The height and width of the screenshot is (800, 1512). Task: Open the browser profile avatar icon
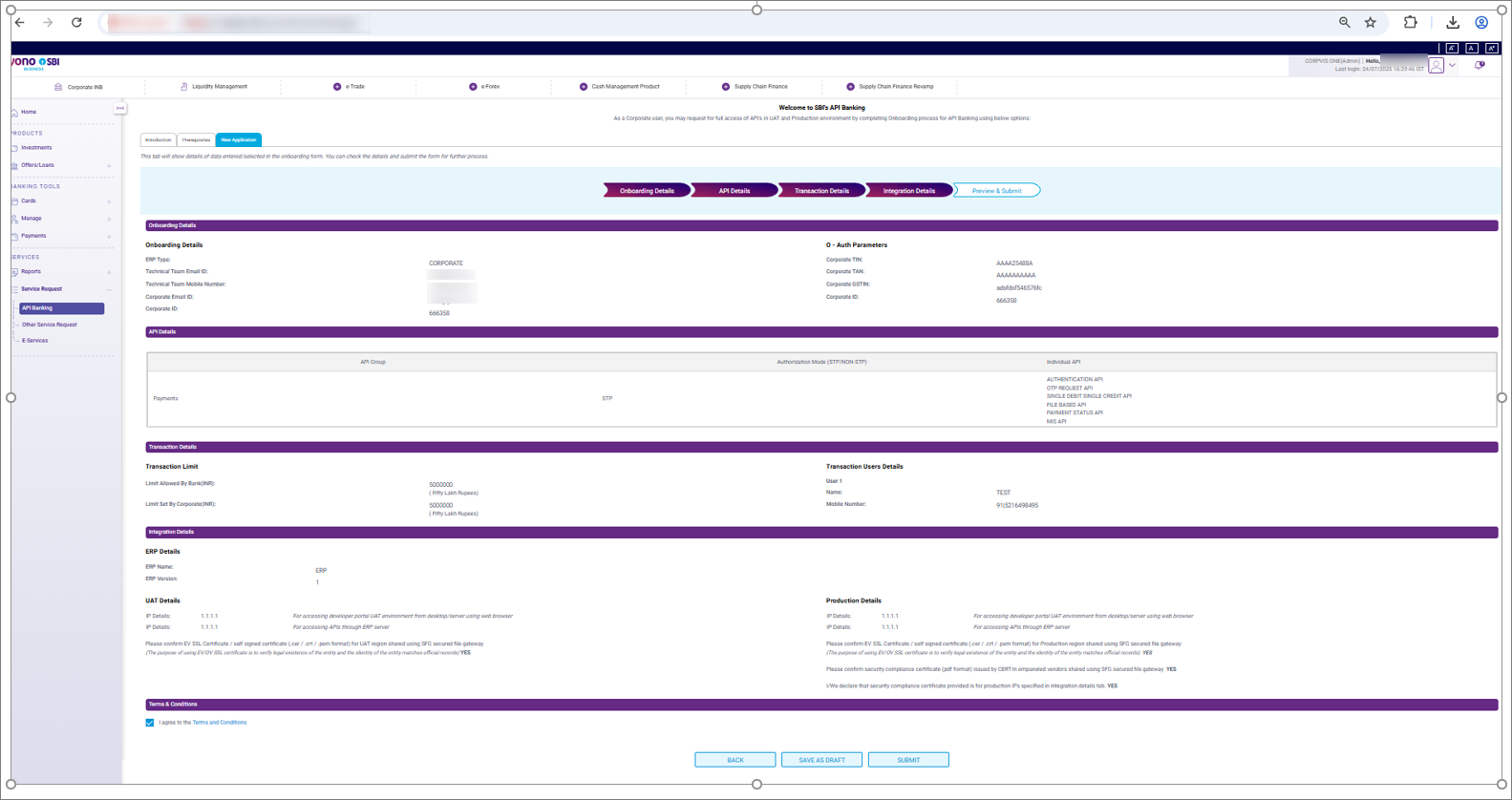[x=1481, y=22]
